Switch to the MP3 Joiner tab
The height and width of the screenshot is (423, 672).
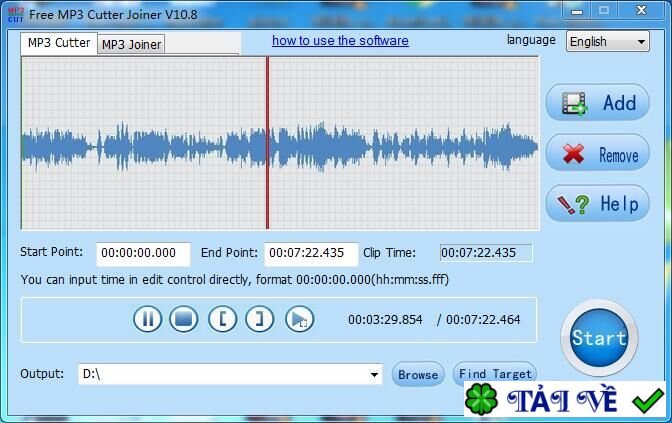coord(131,44)
